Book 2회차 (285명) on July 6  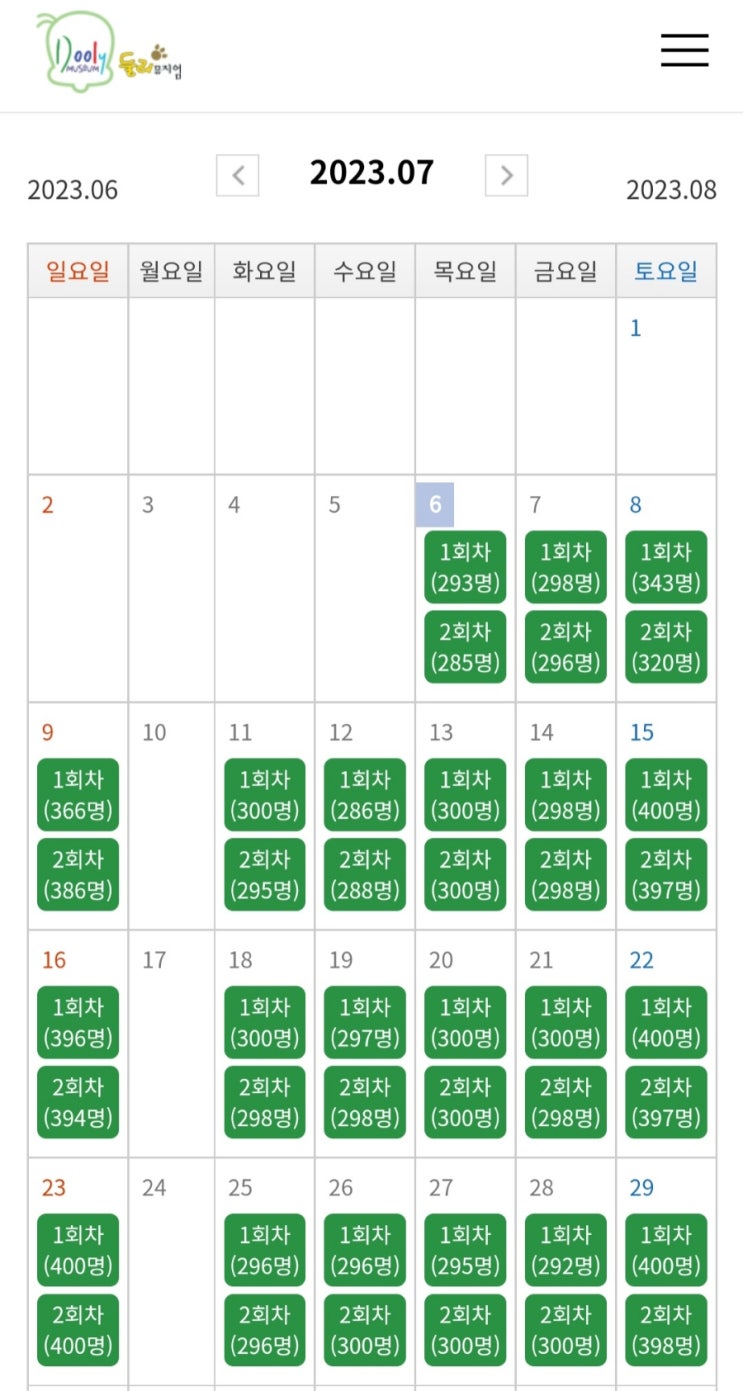click(x=465, y=647)
